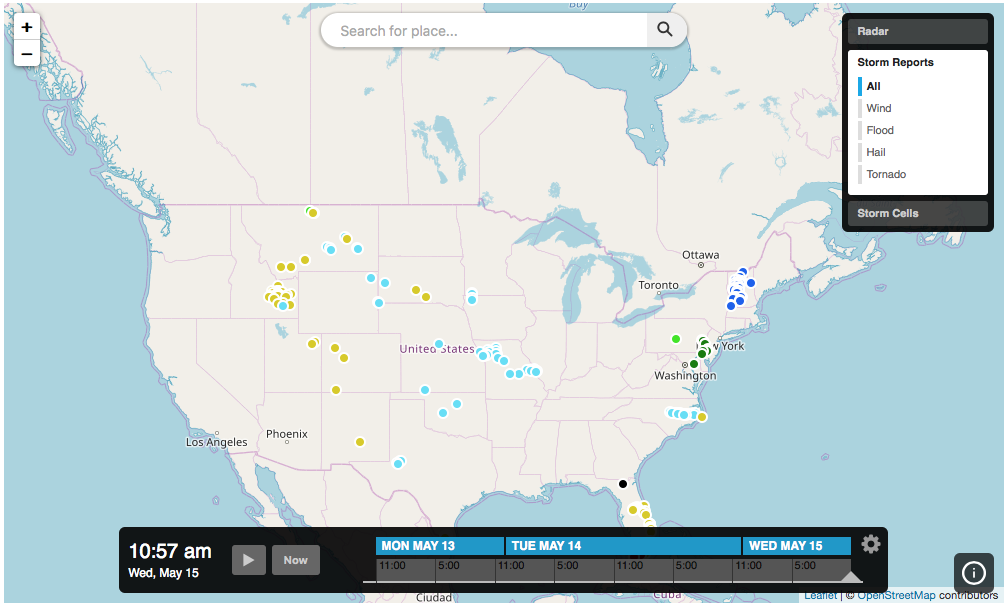
Task: Expand the Storm Cells section
Action: (917, 213)
